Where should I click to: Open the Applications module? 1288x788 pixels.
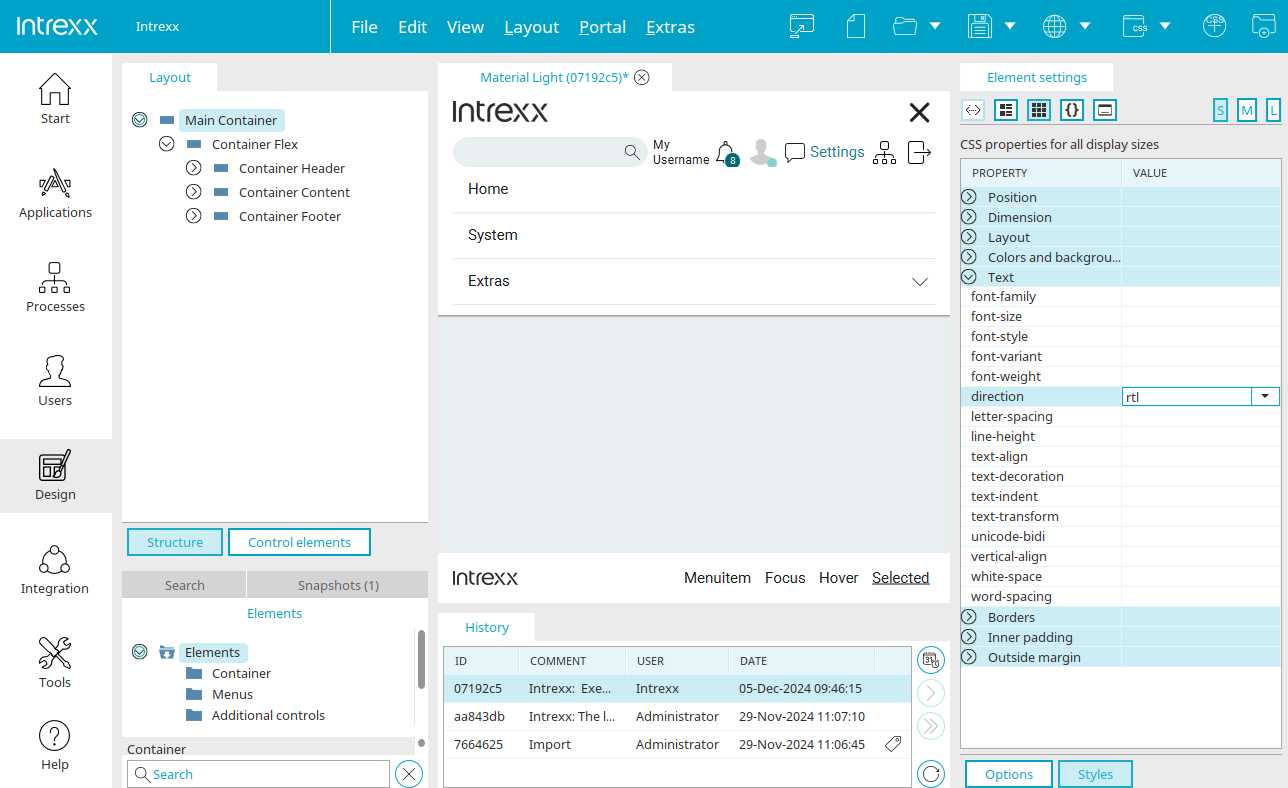55,193
